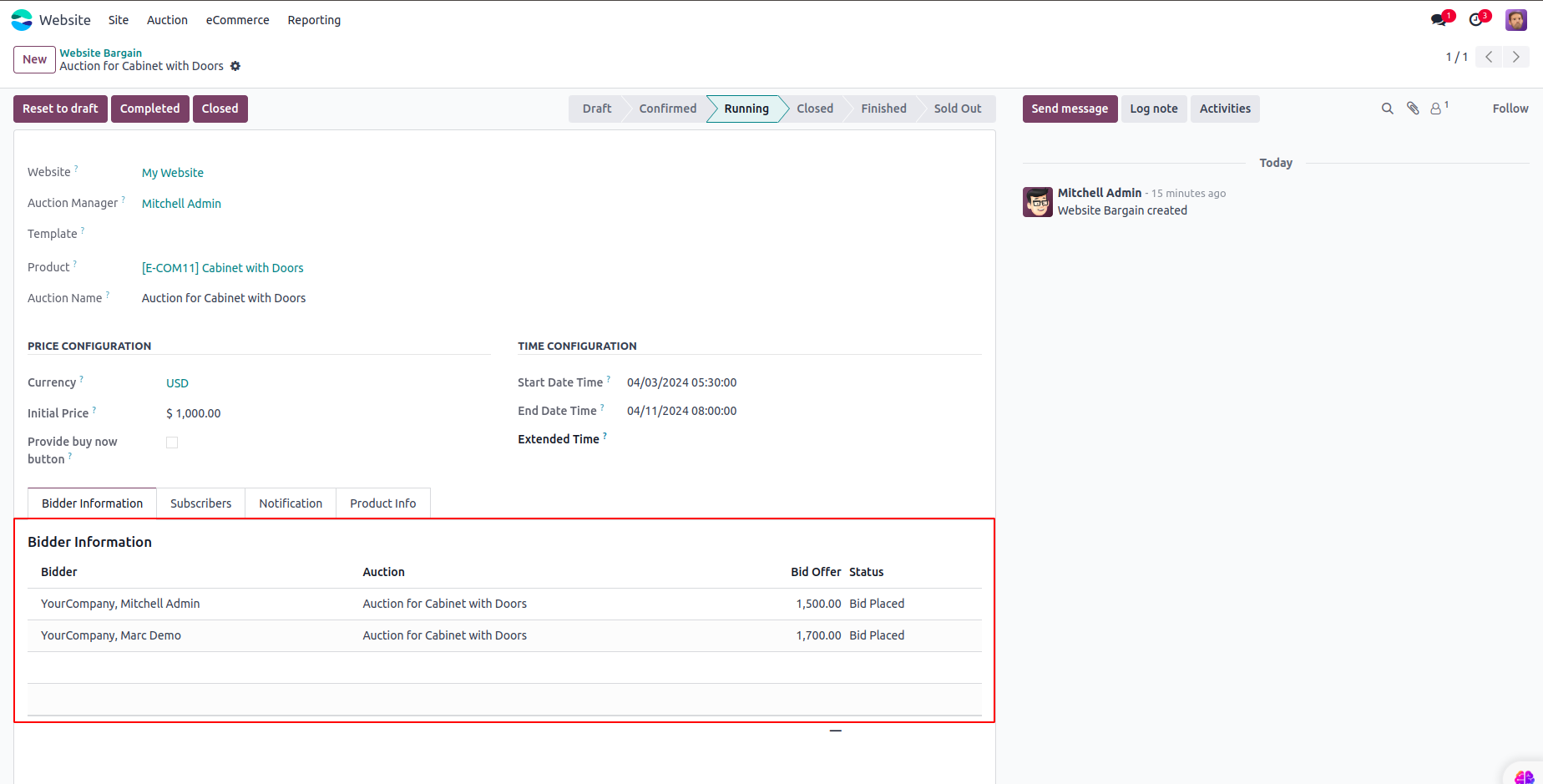Click the 1,500.00 bid offer cell
This screenshot has height=784, width=1543.
point(818,604)
